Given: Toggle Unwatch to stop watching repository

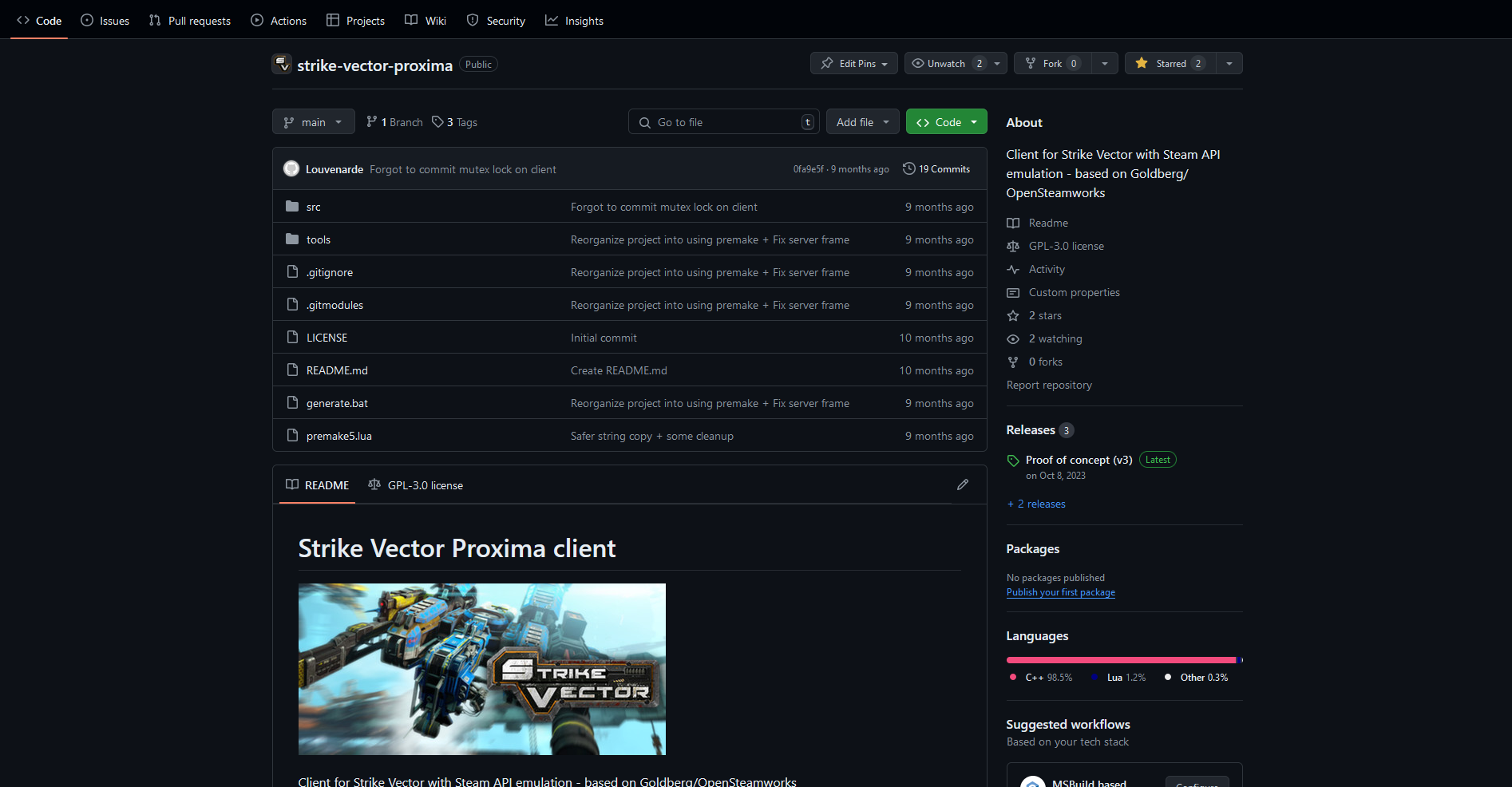Looking at the screenshot, I should pyautogui.click(x=946, y=63).
